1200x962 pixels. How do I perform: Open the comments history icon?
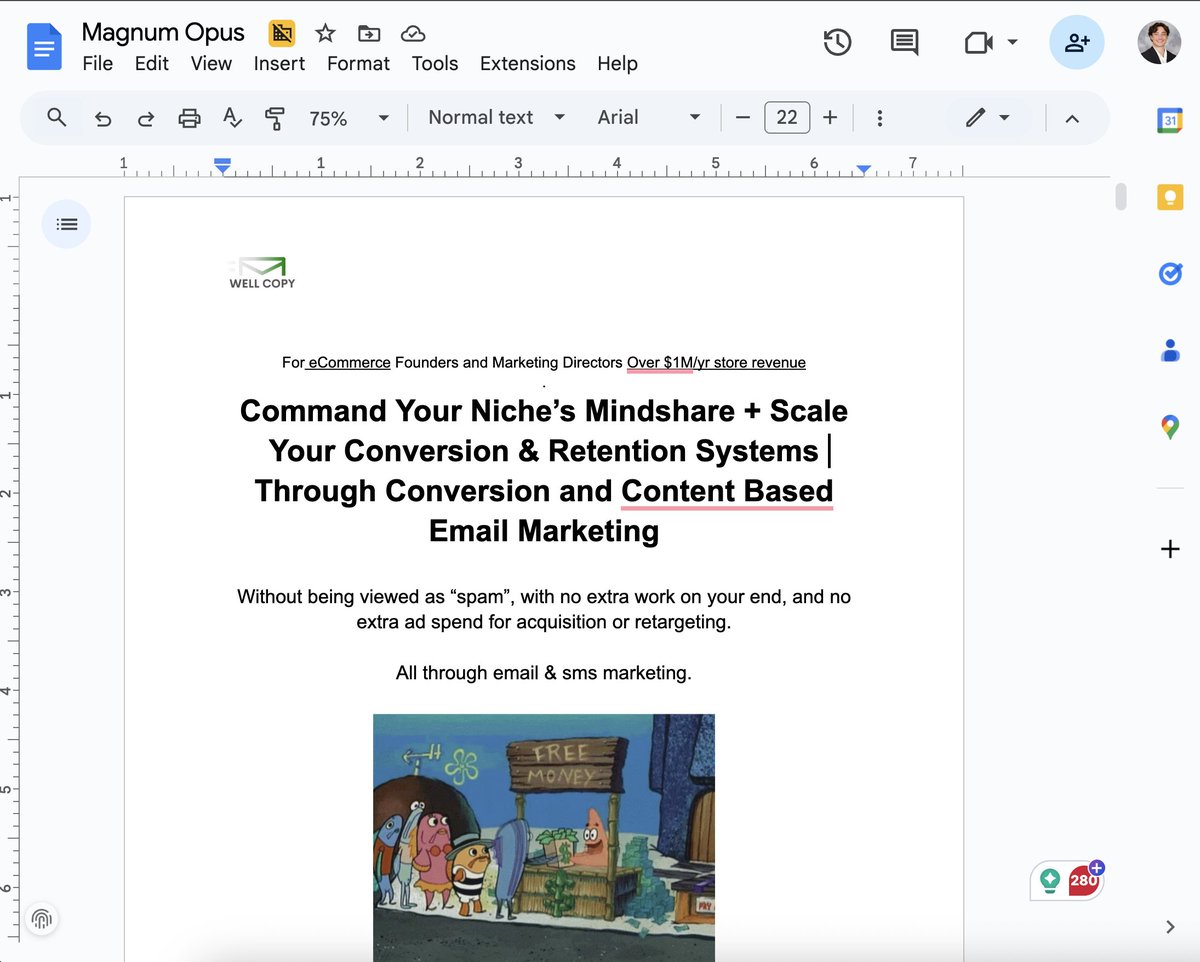[x=904, y=42]
